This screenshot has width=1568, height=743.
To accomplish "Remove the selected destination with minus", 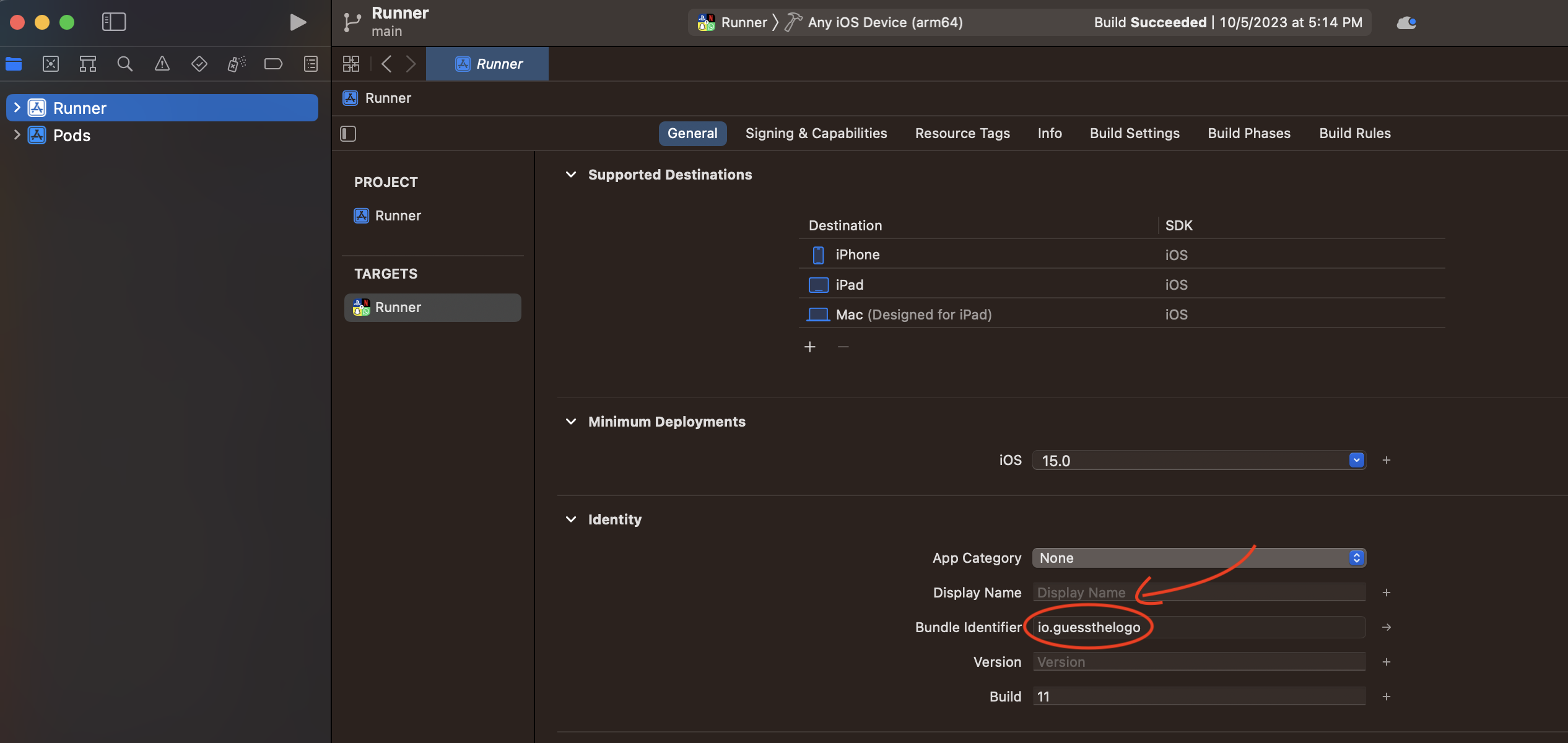I will pos(843,347).
